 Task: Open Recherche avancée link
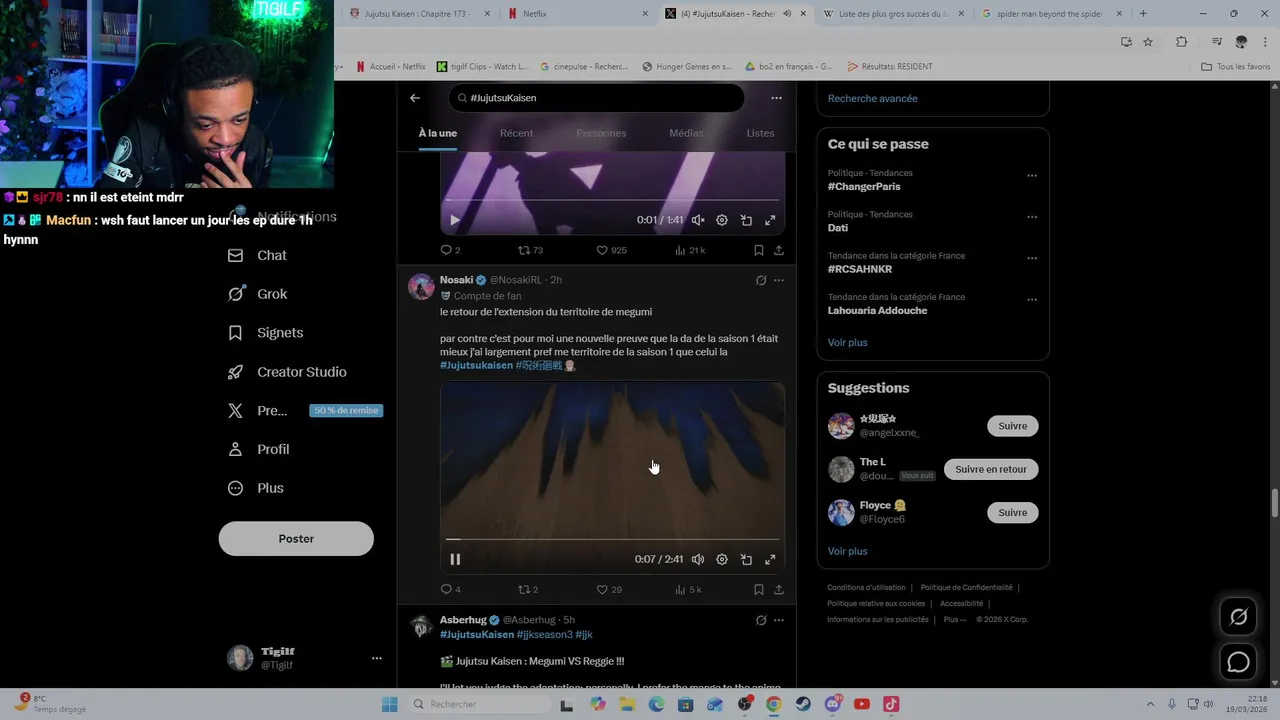[872, 98]
